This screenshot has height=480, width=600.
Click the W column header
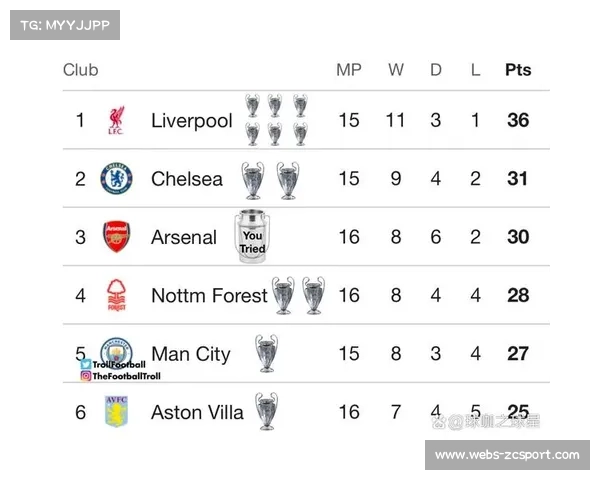(396, 70)
